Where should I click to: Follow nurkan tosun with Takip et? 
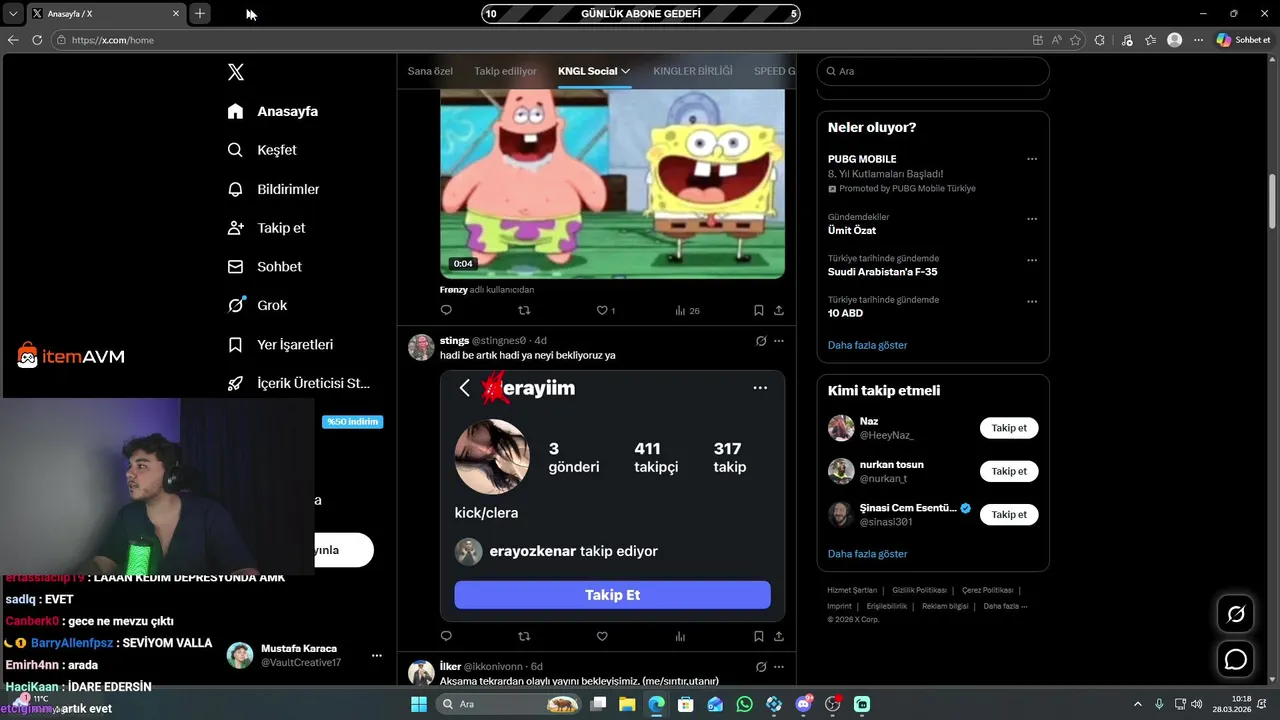(x=1009, y=471)
